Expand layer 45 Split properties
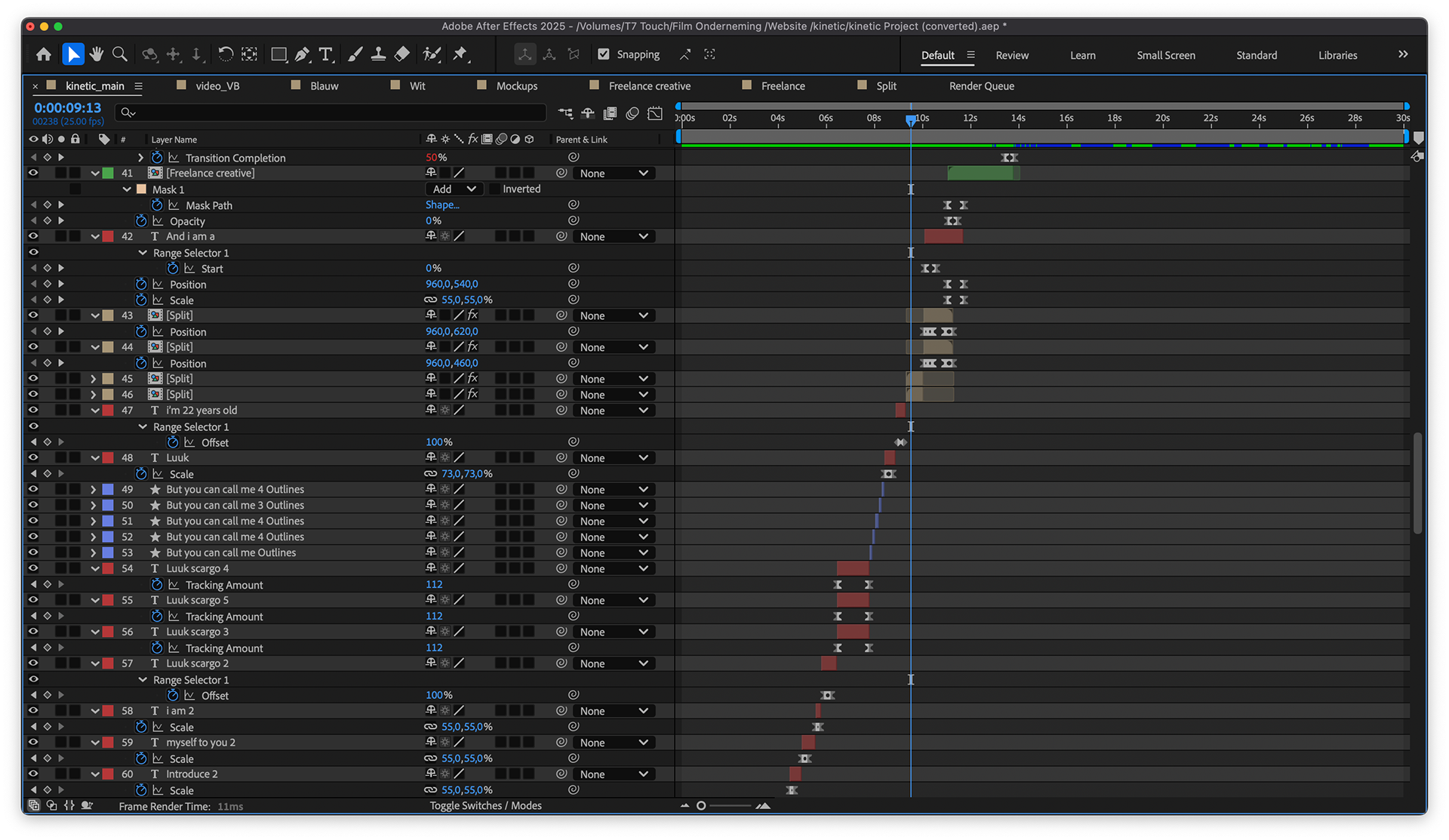The image size is (1449, 840). click(x=94, y=379)
